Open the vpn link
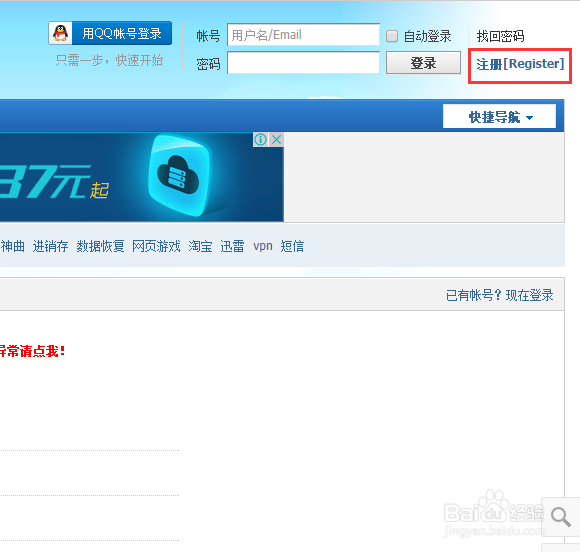This screenshot has height=552, width=580. pyautogui.click(x=263, y=246)
